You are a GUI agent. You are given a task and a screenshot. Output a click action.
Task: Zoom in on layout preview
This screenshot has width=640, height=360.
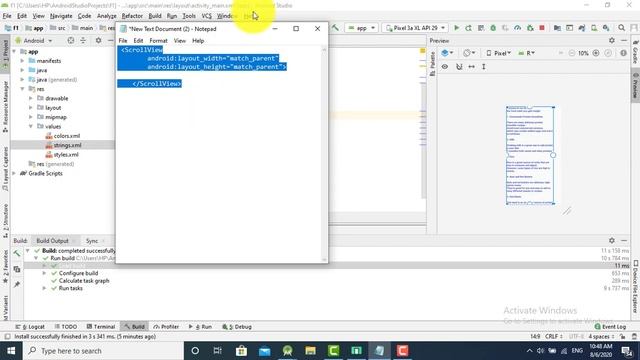tap(596, 53)
